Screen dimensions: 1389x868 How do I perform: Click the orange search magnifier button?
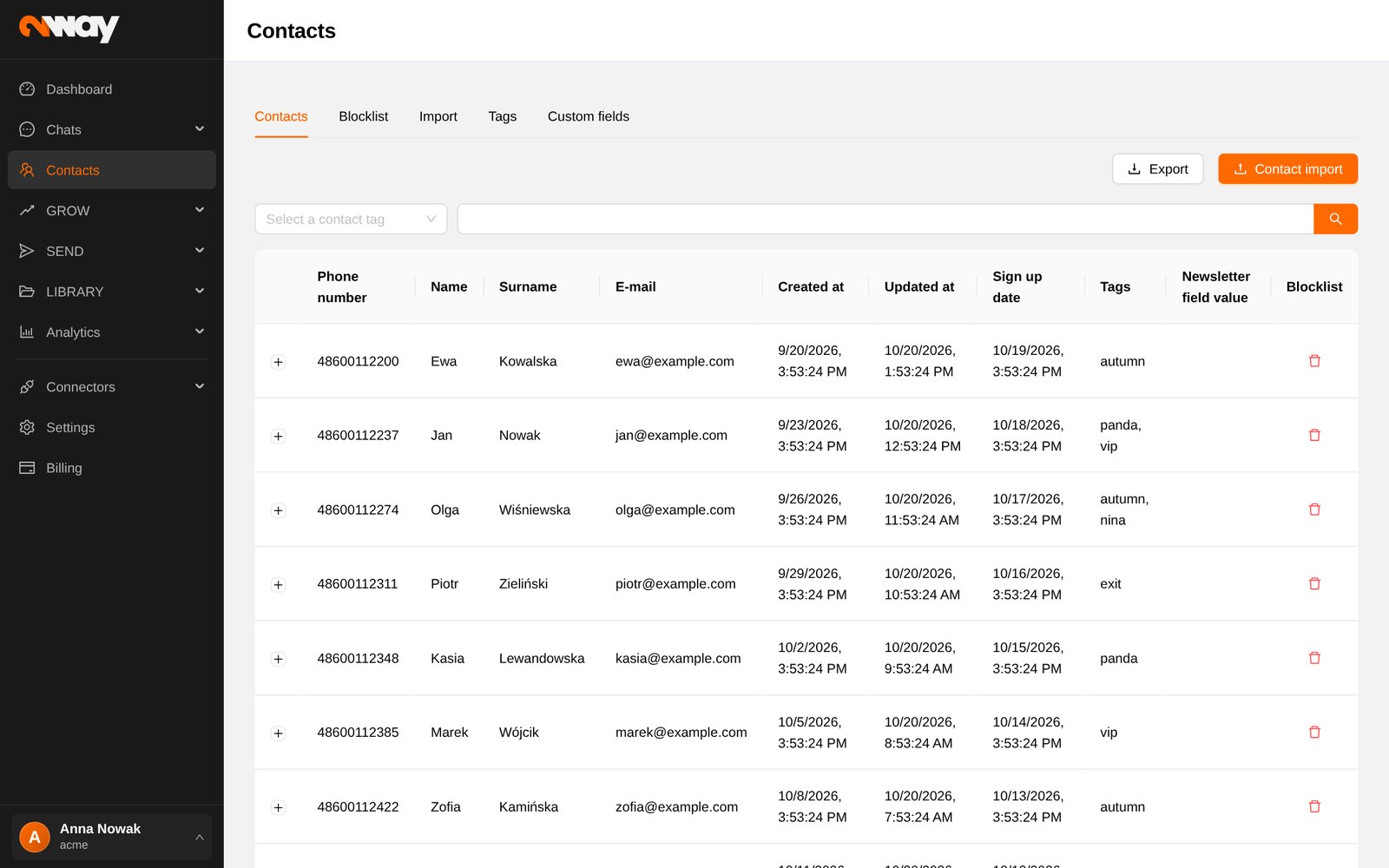1335,219
